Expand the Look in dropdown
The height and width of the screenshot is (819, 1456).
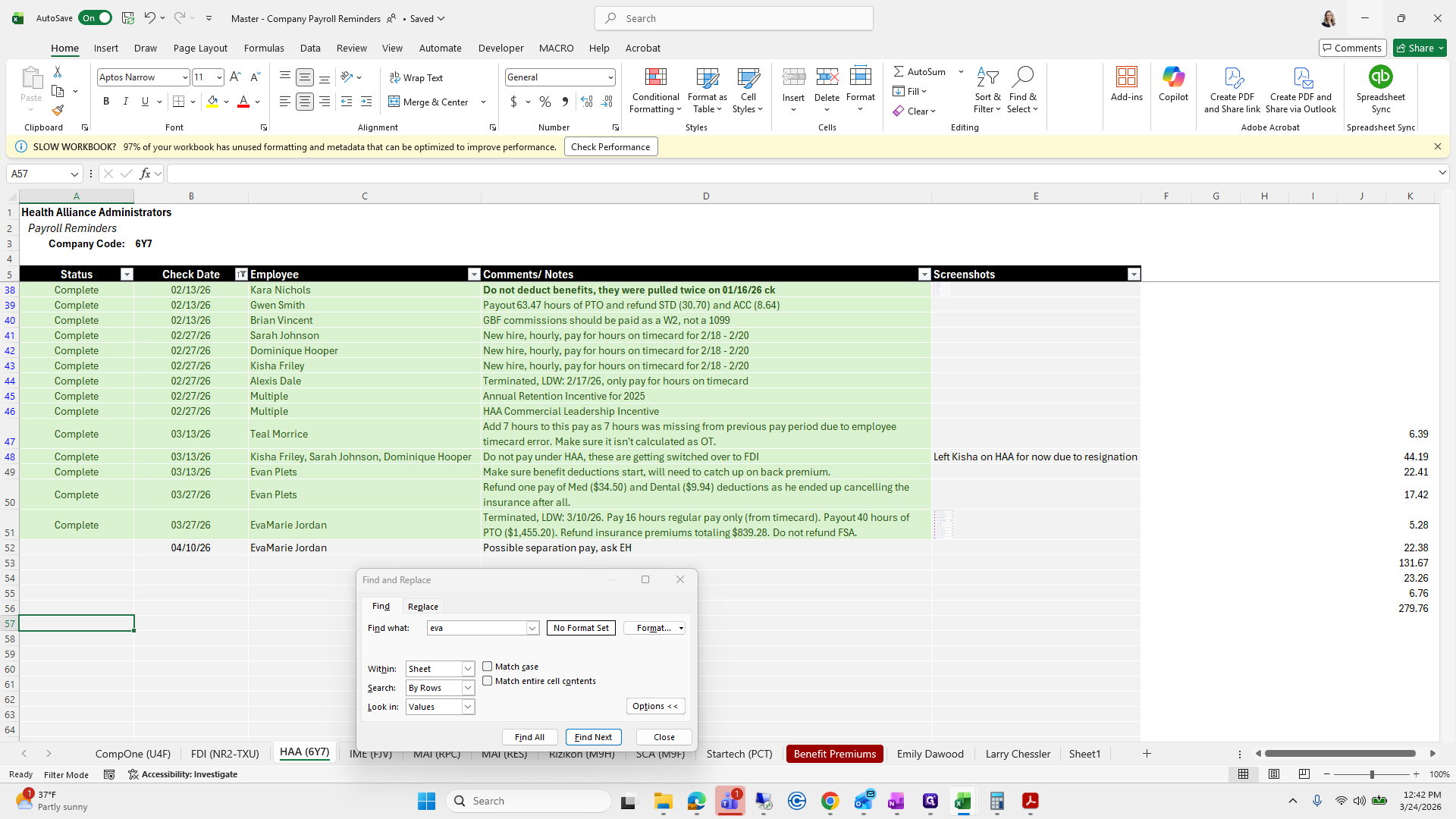click(468, 707)
